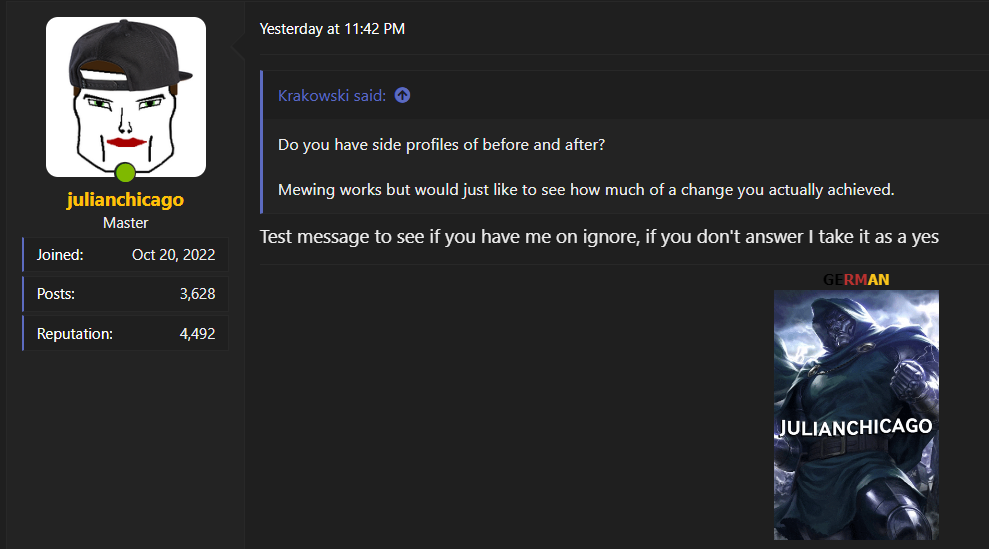Click the 'Krakowski said:' quote link

332,95
